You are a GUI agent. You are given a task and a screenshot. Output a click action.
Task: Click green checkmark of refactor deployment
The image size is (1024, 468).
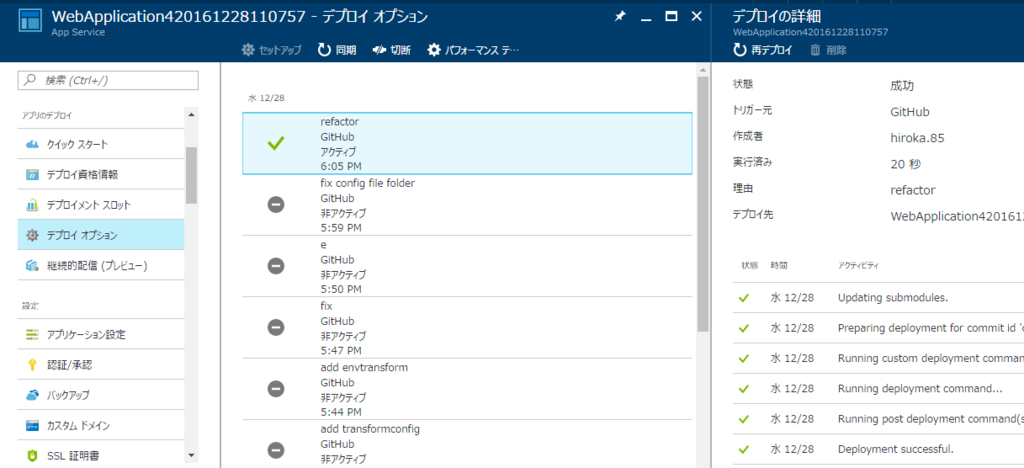(276, 144)
